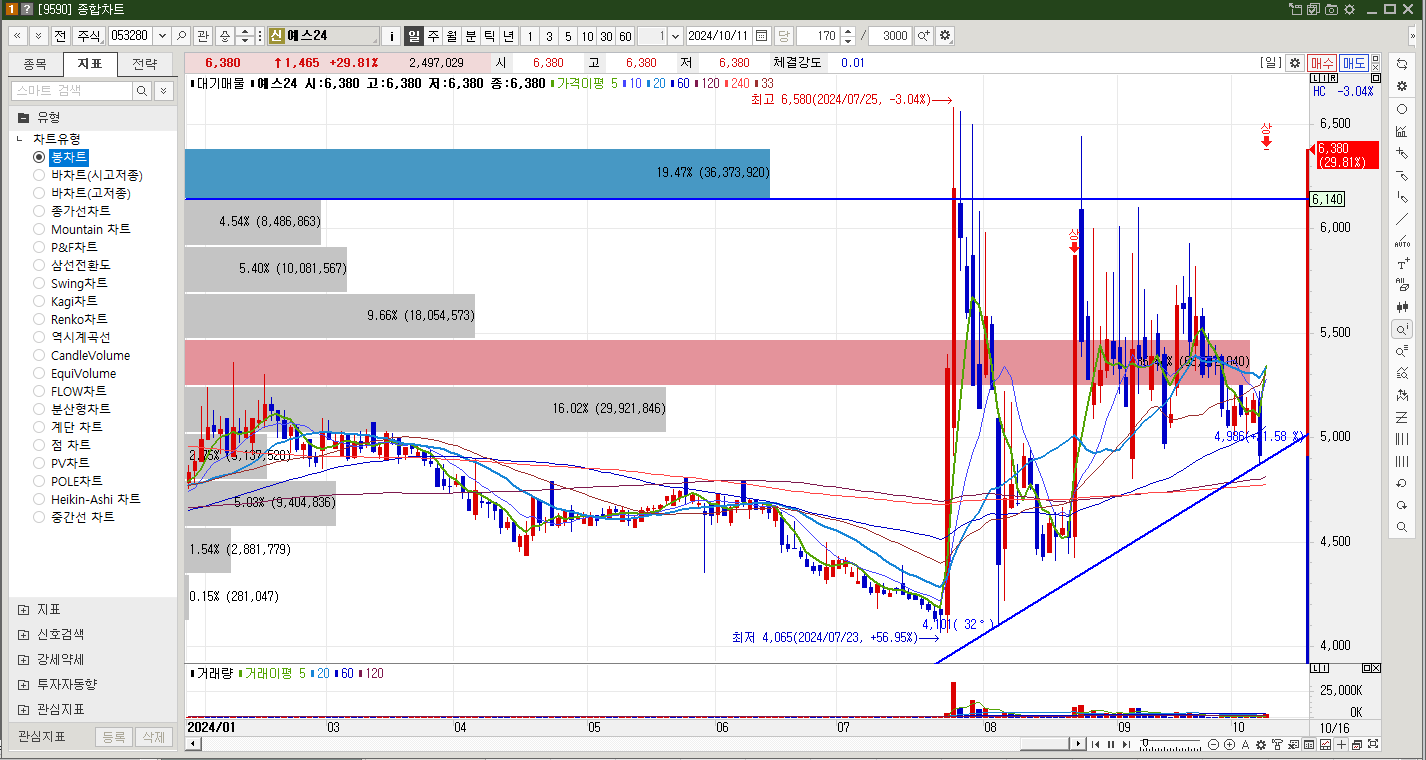This screenshot has width=1426, height=760.
Task: Open gear settings in bottom chart toolbar
Action: coord(1261,744)
